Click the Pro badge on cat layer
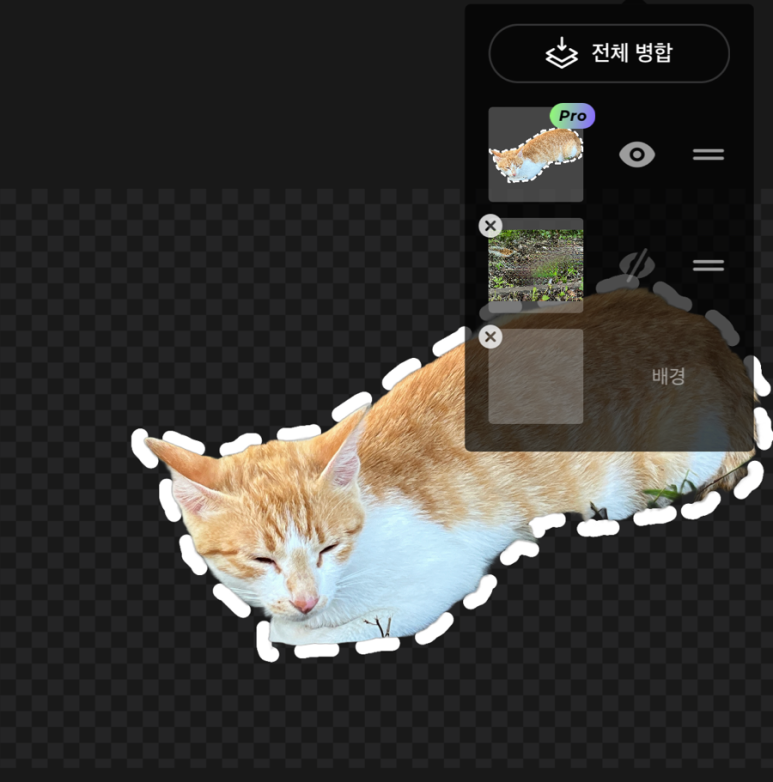Screen dimensions: 773x782 click(x=573, y=116)
